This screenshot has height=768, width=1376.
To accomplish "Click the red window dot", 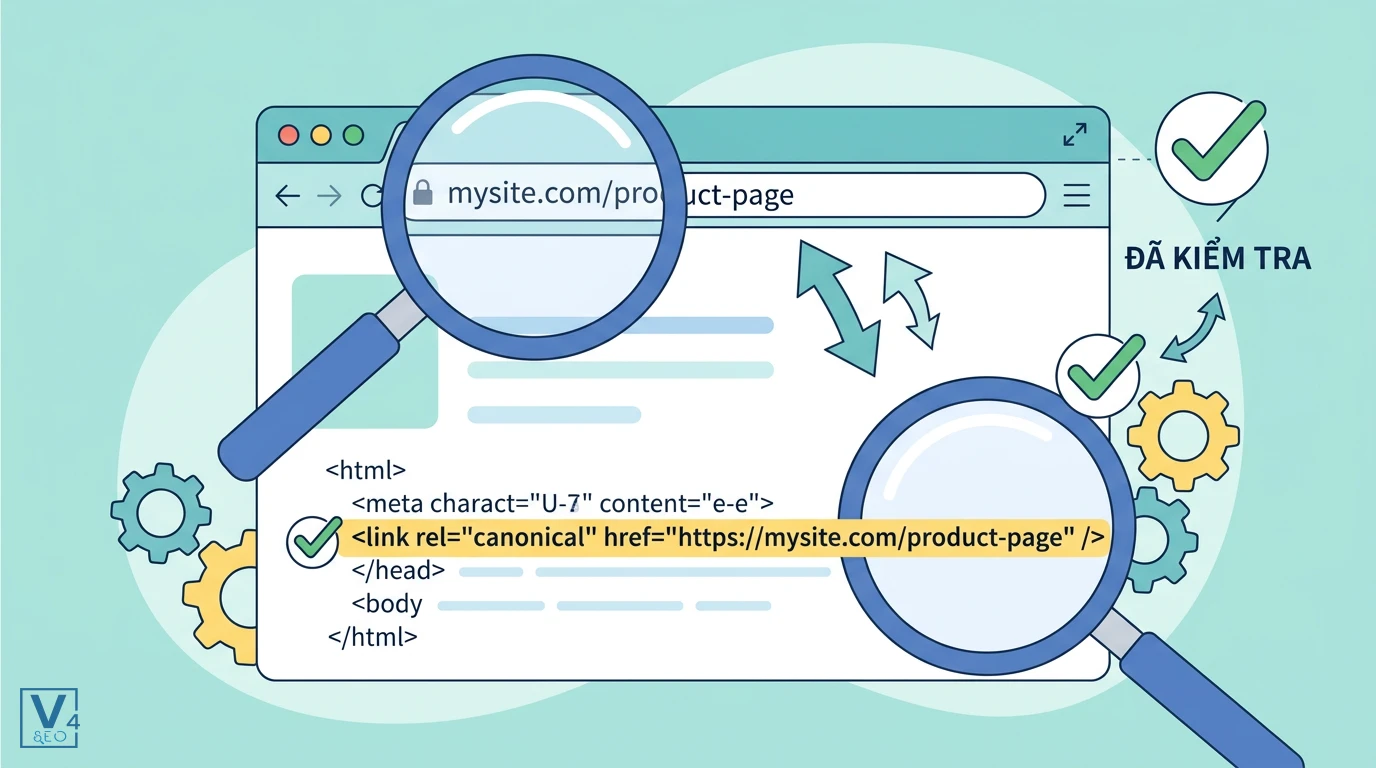I will pyautogui.click(x=289, y=135).
